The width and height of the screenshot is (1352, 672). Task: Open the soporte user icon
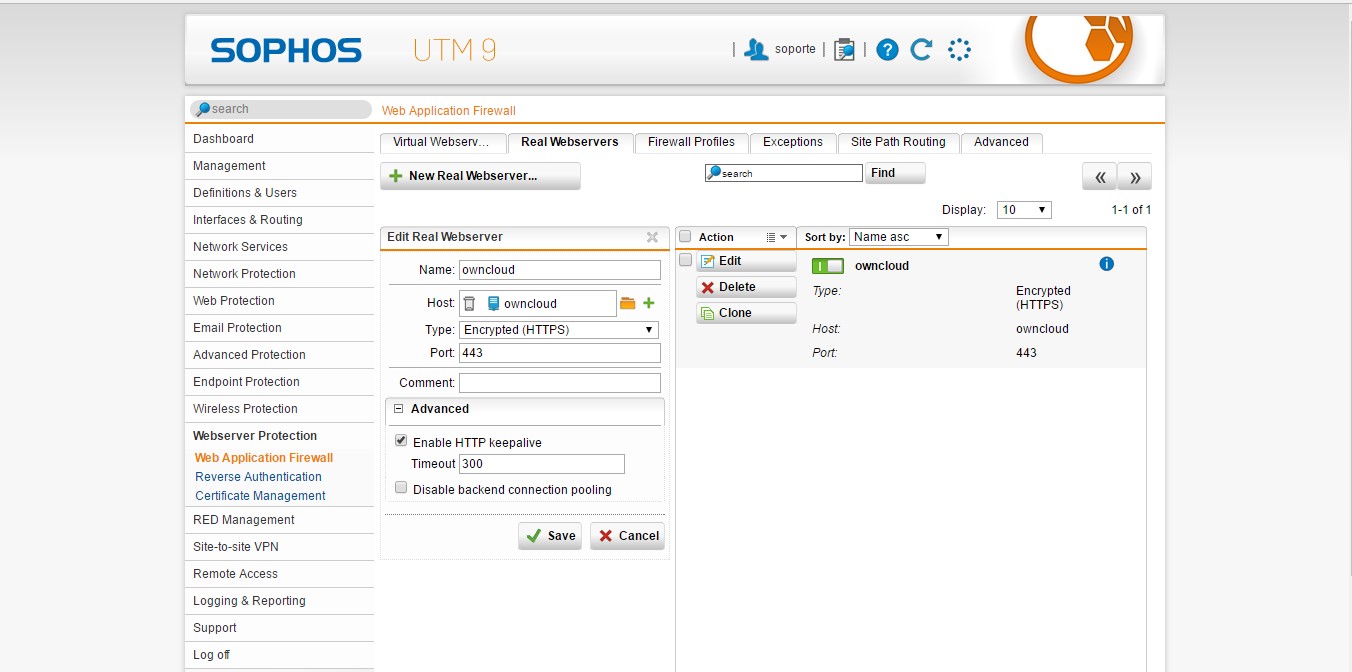point(757,49)
